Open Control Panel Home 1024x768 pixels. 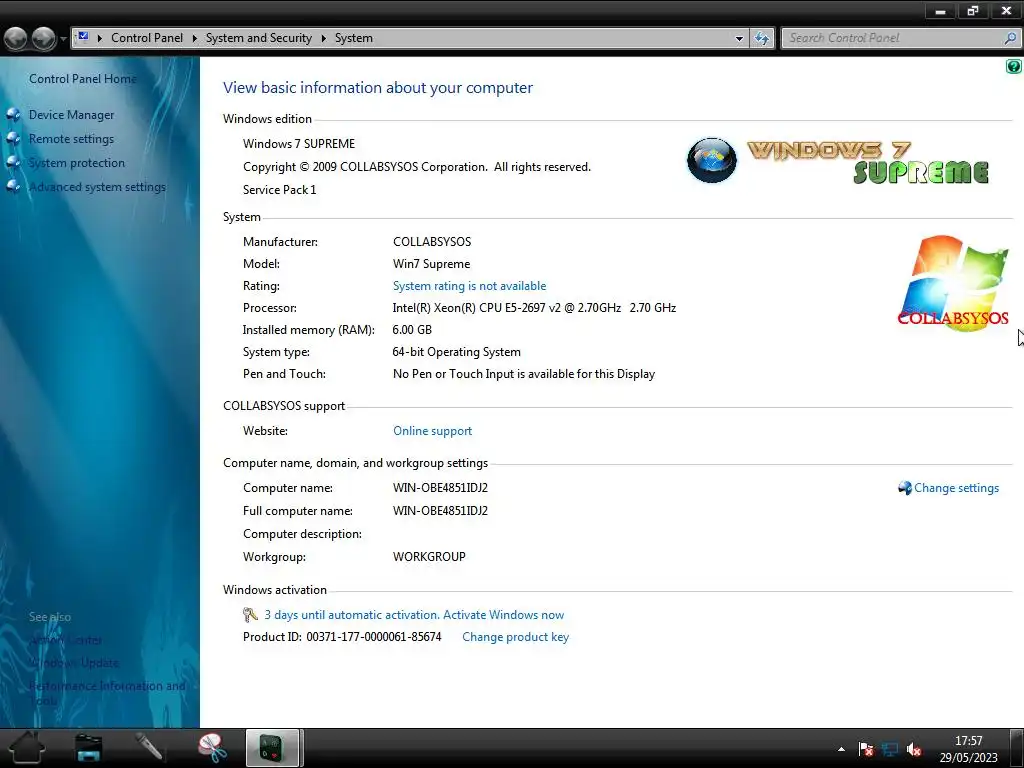(x=83, y=79)
